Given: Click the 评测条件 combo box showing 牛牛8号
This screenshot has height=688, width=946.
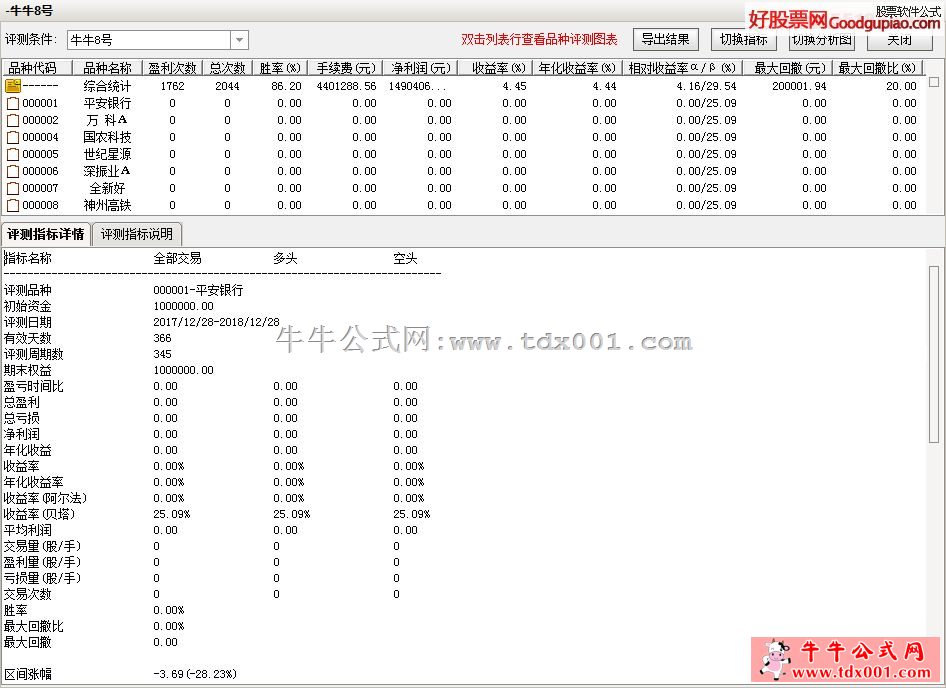Looking at the screenshot, I should click(157, 40).
